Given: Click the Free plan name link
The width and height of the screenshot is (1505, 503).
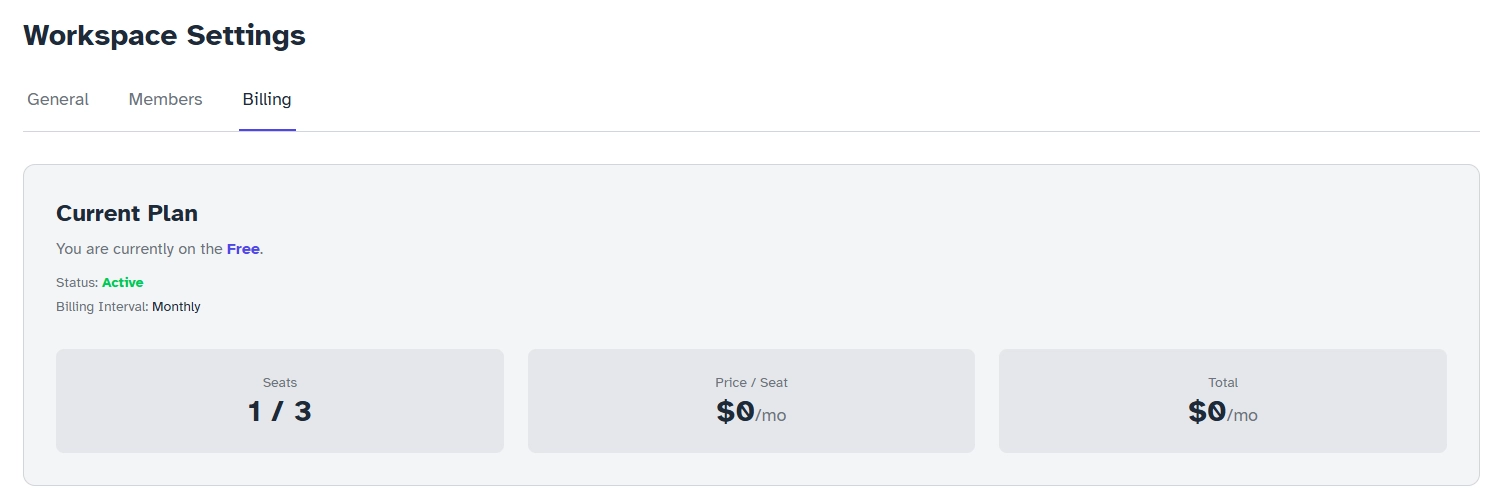Looking at the screenshot, I should pyautogui.click(x=243, y=249).
